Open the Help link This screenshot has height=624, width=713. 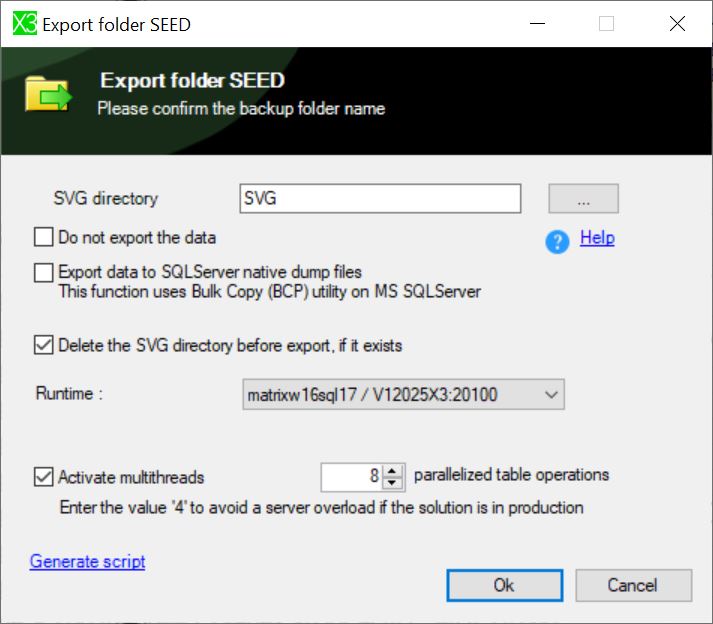click(x=597, y=238)
